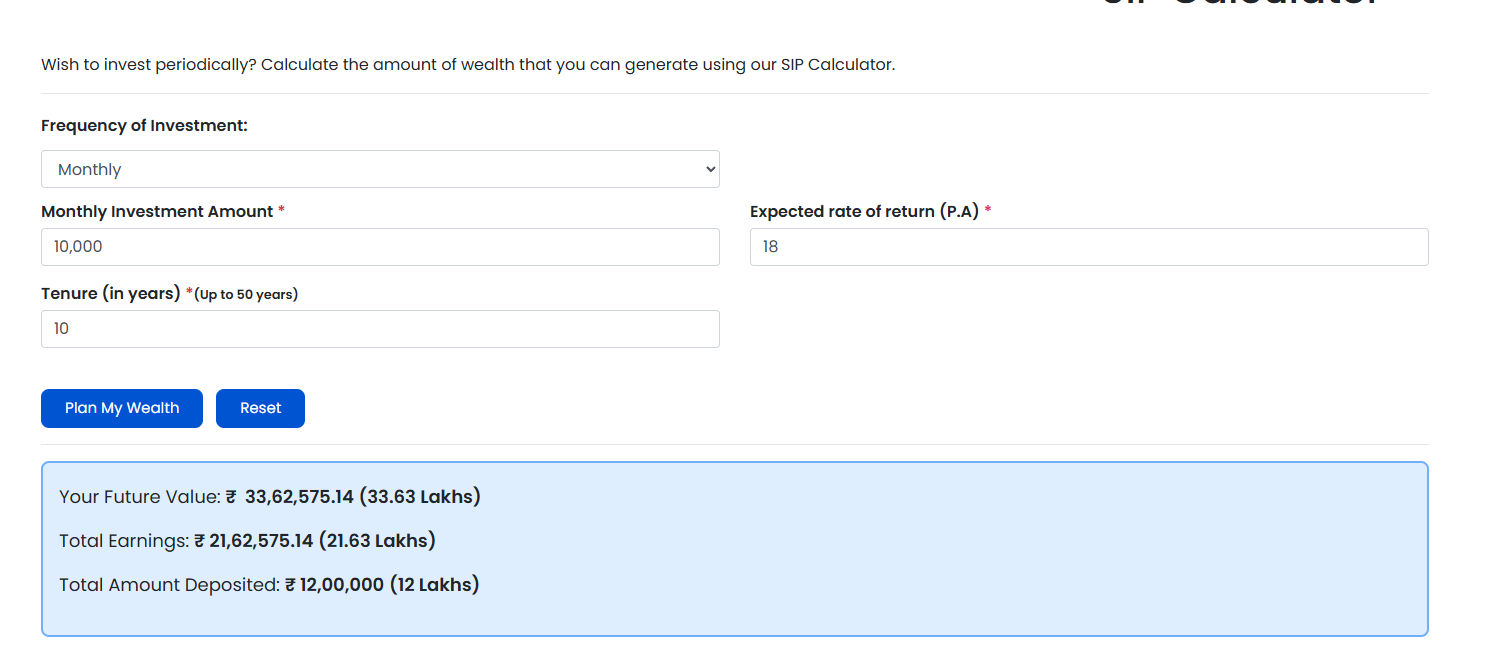
Task: Click the red asterisk beside Monthly Investment Amount
Action: pos(282,211)
